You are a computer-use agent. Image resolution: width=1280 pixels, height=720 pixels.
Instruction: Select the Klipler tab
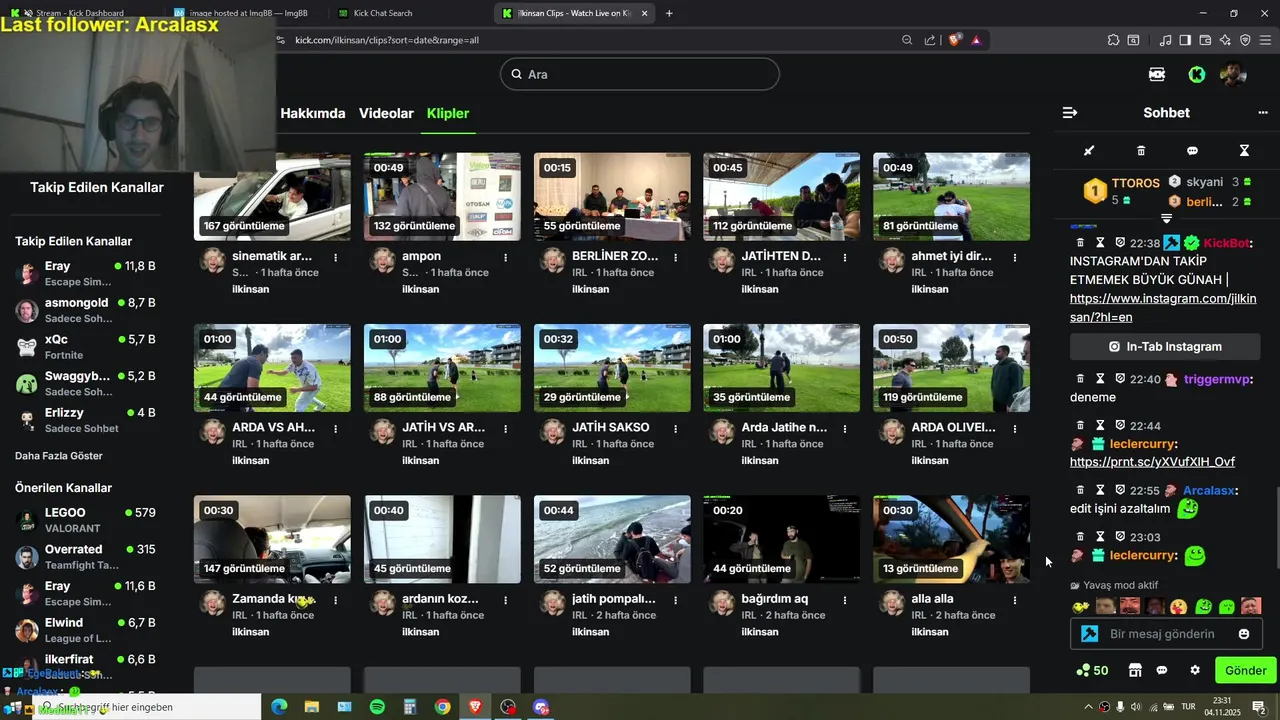[x=448, y=113]
